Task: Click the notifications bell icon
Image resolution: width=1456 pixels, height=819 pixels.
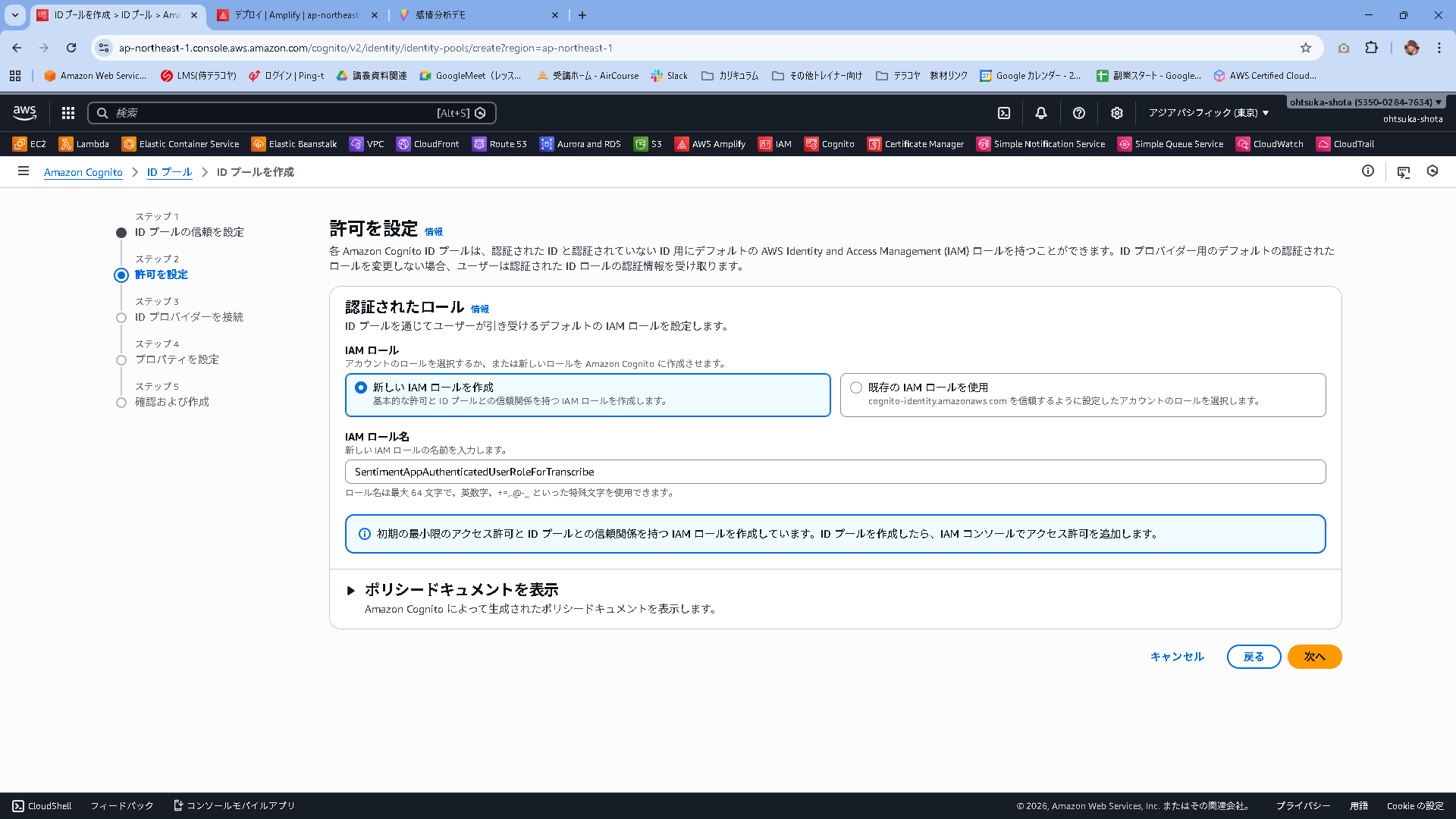Action: tap(1041, 113)
